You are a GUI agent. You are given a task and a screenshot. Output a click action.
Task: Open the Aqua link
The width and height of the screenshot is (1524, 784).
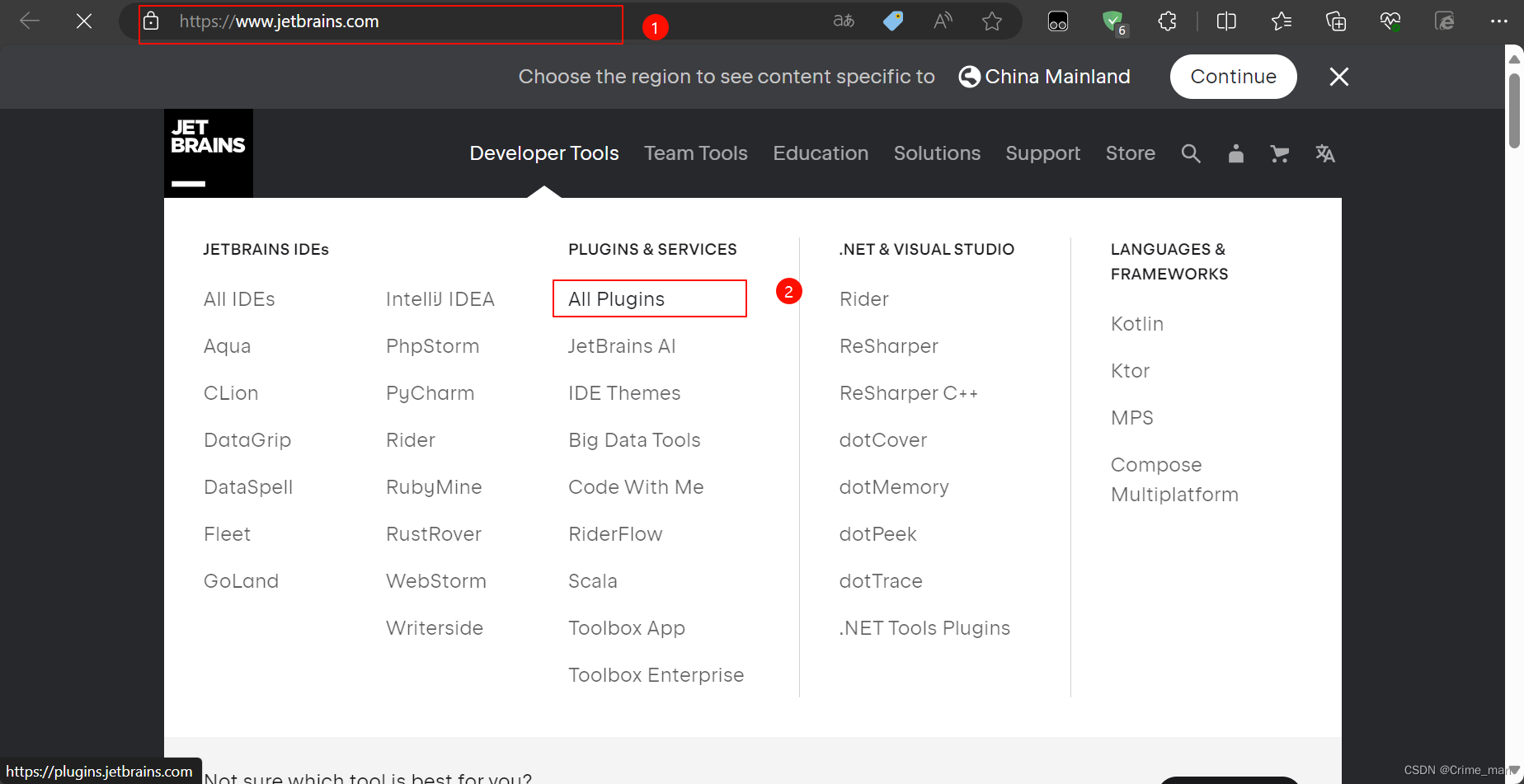[x=227, y=346]
